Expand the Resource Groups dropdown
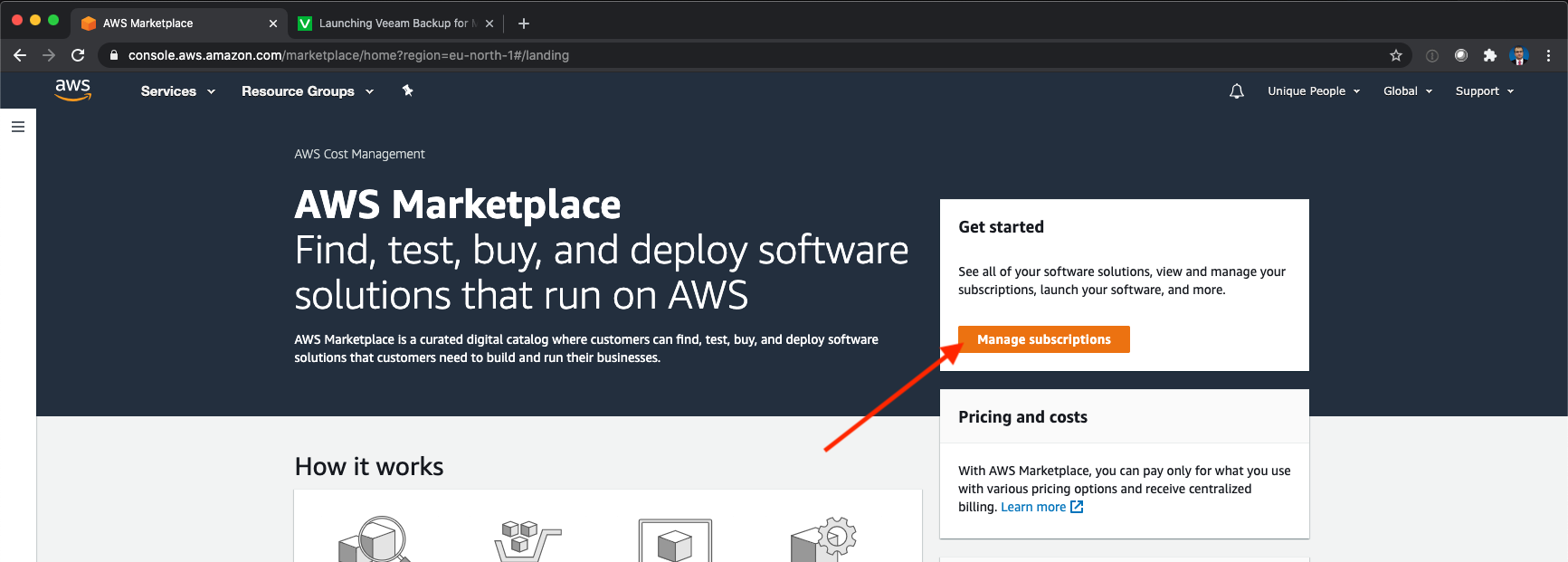This screenshot has width=1568, height=562. click(308, 91)
